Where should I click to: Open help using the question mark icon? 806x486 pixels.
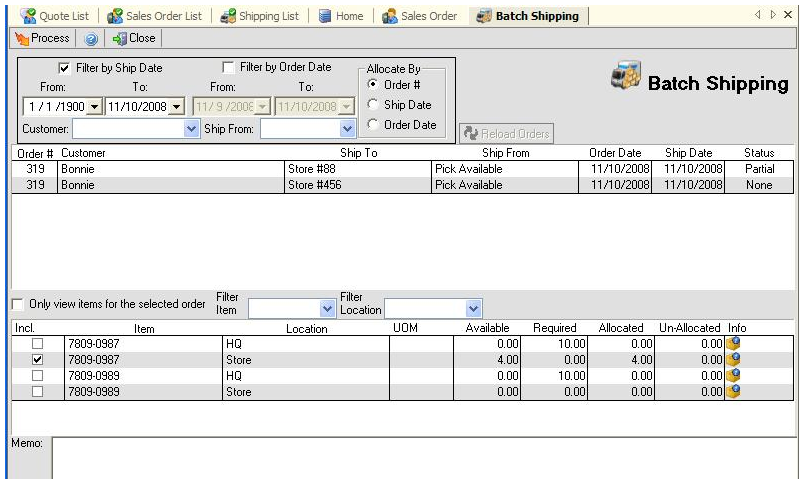click(x=90, y=39)
